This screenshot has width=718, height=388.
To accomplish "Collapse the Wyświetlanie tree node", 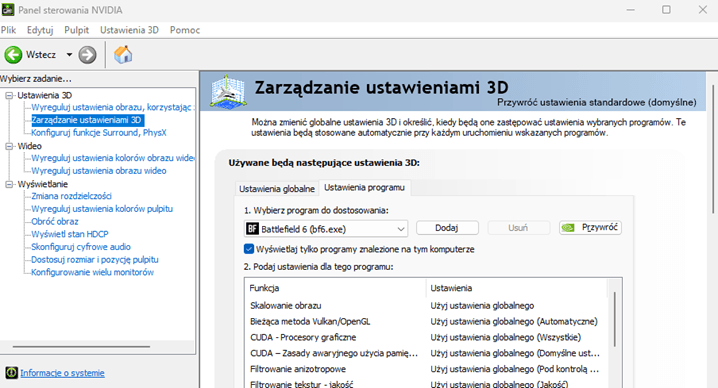I will click(x=9, y=184).
